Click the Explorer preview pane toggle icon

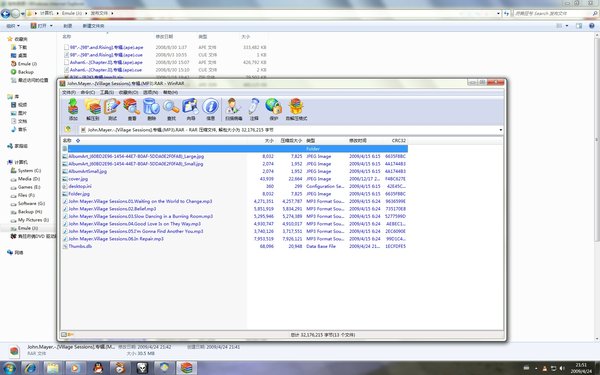click(x=579, y=26)
